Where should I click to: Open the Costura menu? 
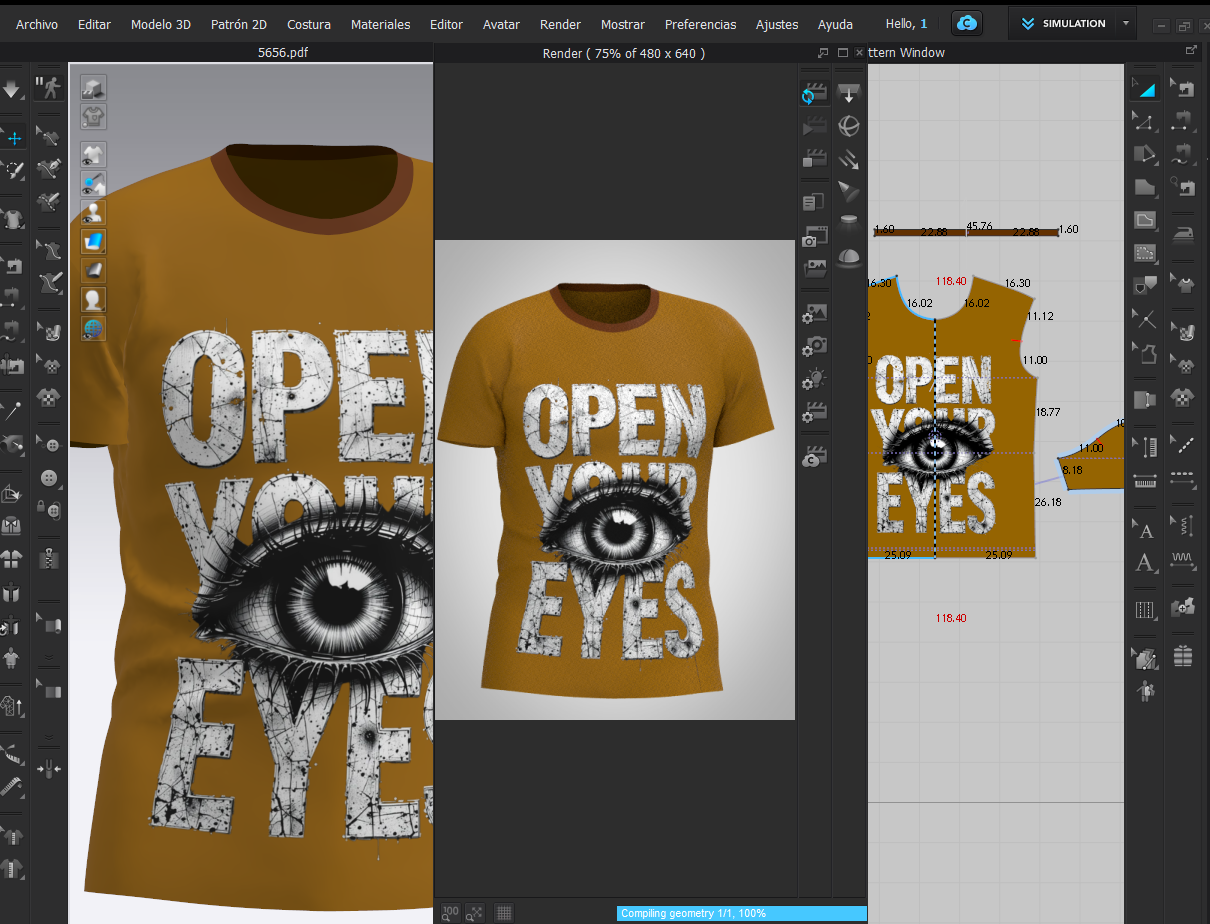[308, 24]
